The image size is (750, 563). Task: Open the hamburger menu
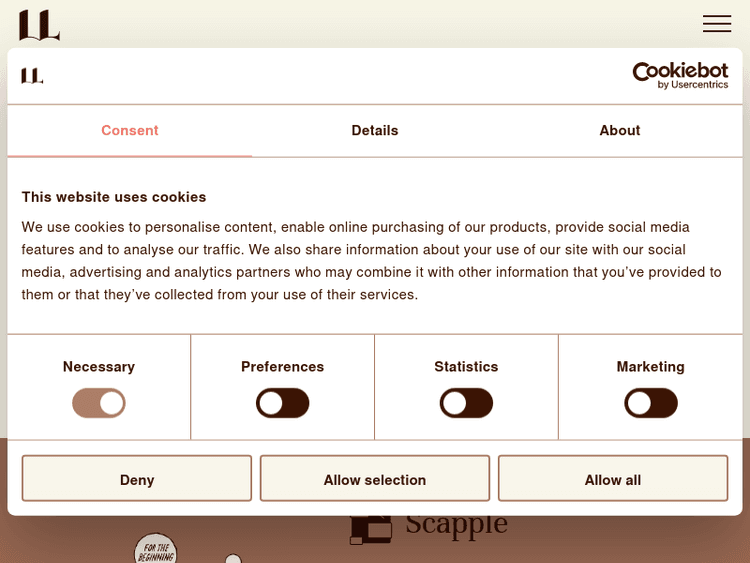coord(716,24)
